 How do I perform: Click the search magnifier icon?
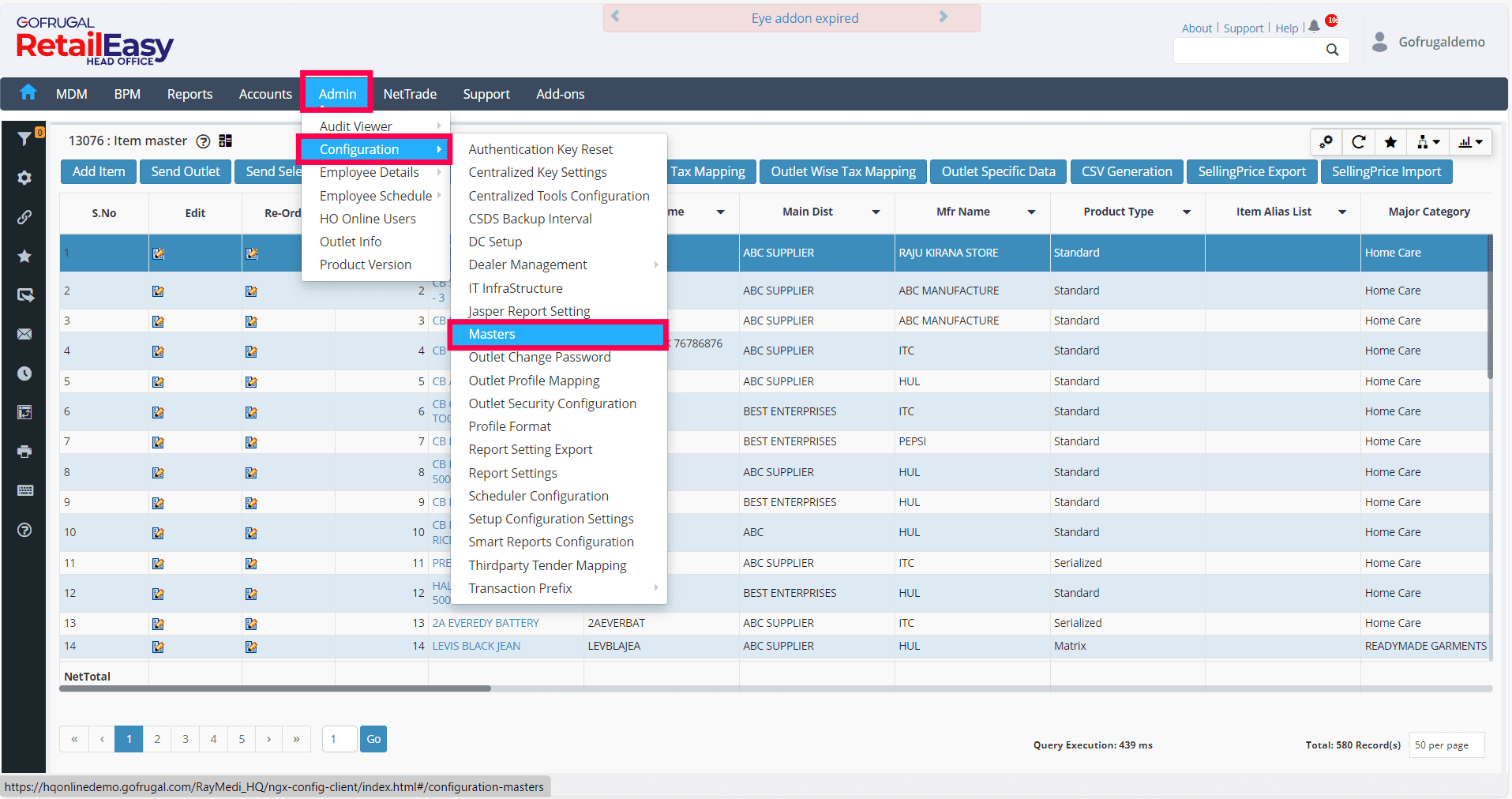coord(1332,51)
